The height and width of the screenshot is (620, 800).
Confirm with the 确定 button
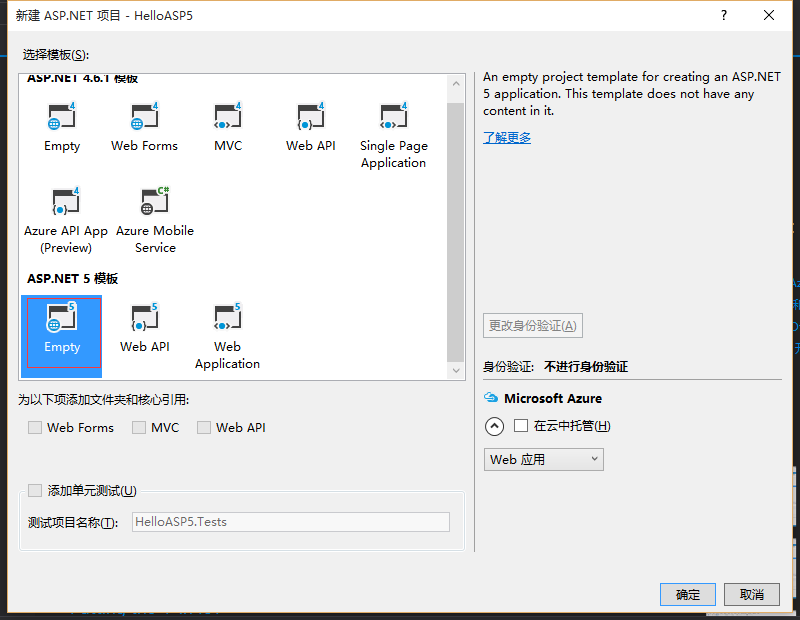click(688, 594)
